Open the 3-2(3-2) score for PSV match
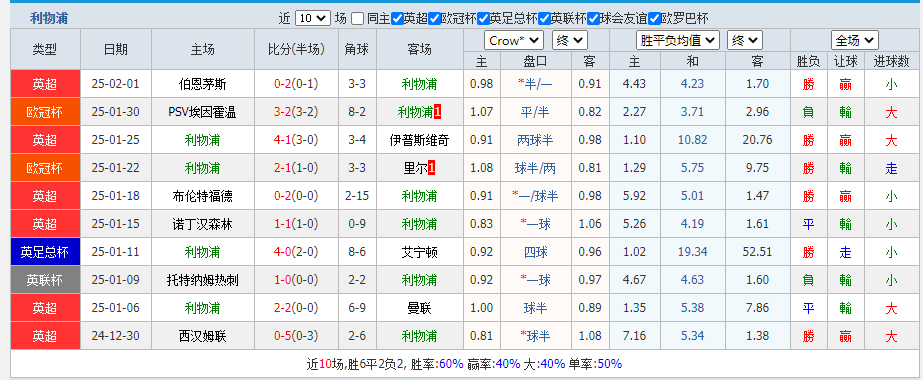923x380 pixels. click(x=296, y=112)
